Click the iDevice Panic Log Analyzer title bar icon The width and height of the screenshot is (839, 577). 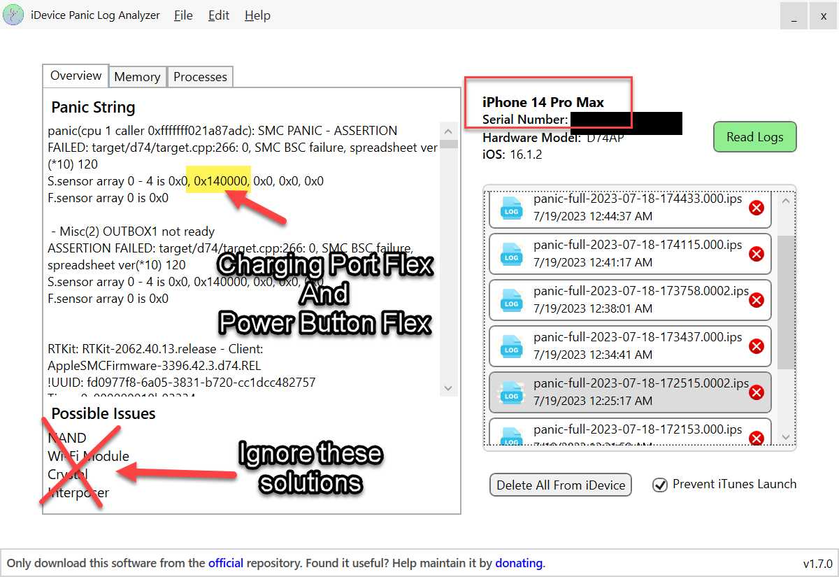pos(13,15)
